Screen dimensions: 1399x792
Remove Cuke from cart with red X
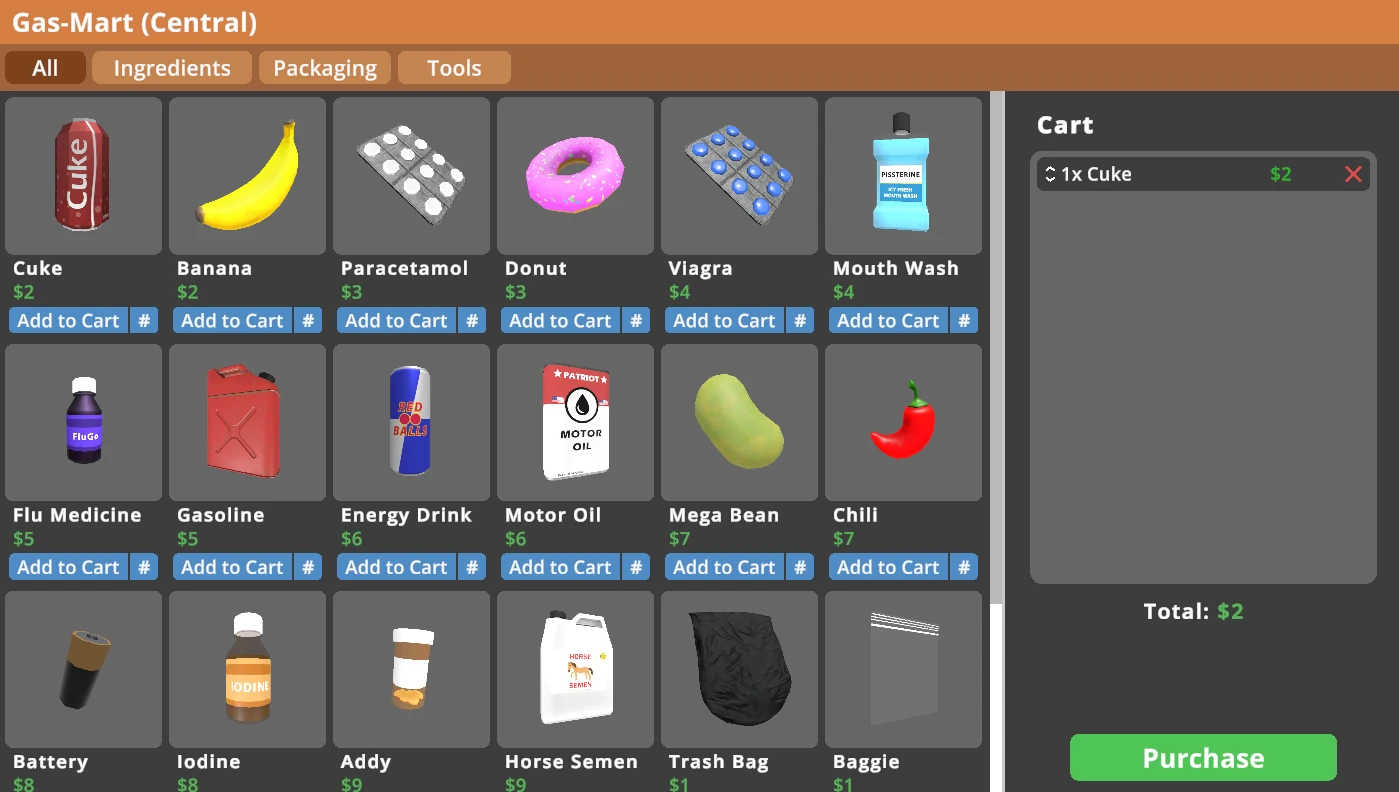[x=1353, y=175]
